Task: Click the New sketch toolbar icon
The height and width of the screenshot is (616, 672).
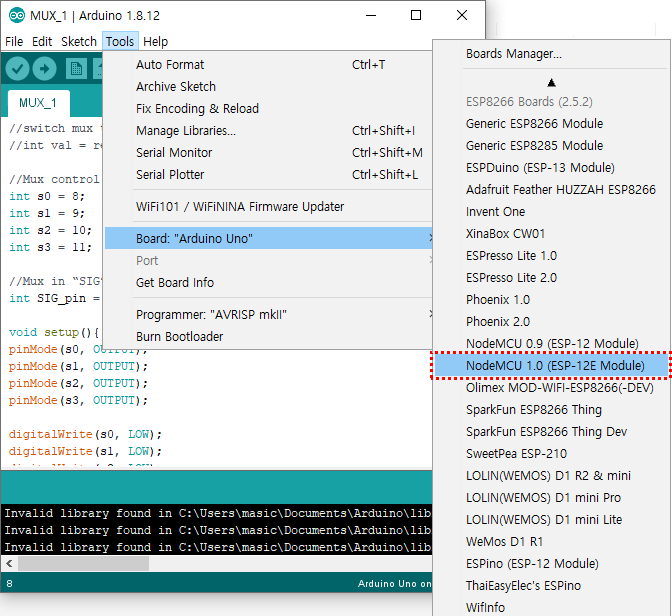Action: 76,69
